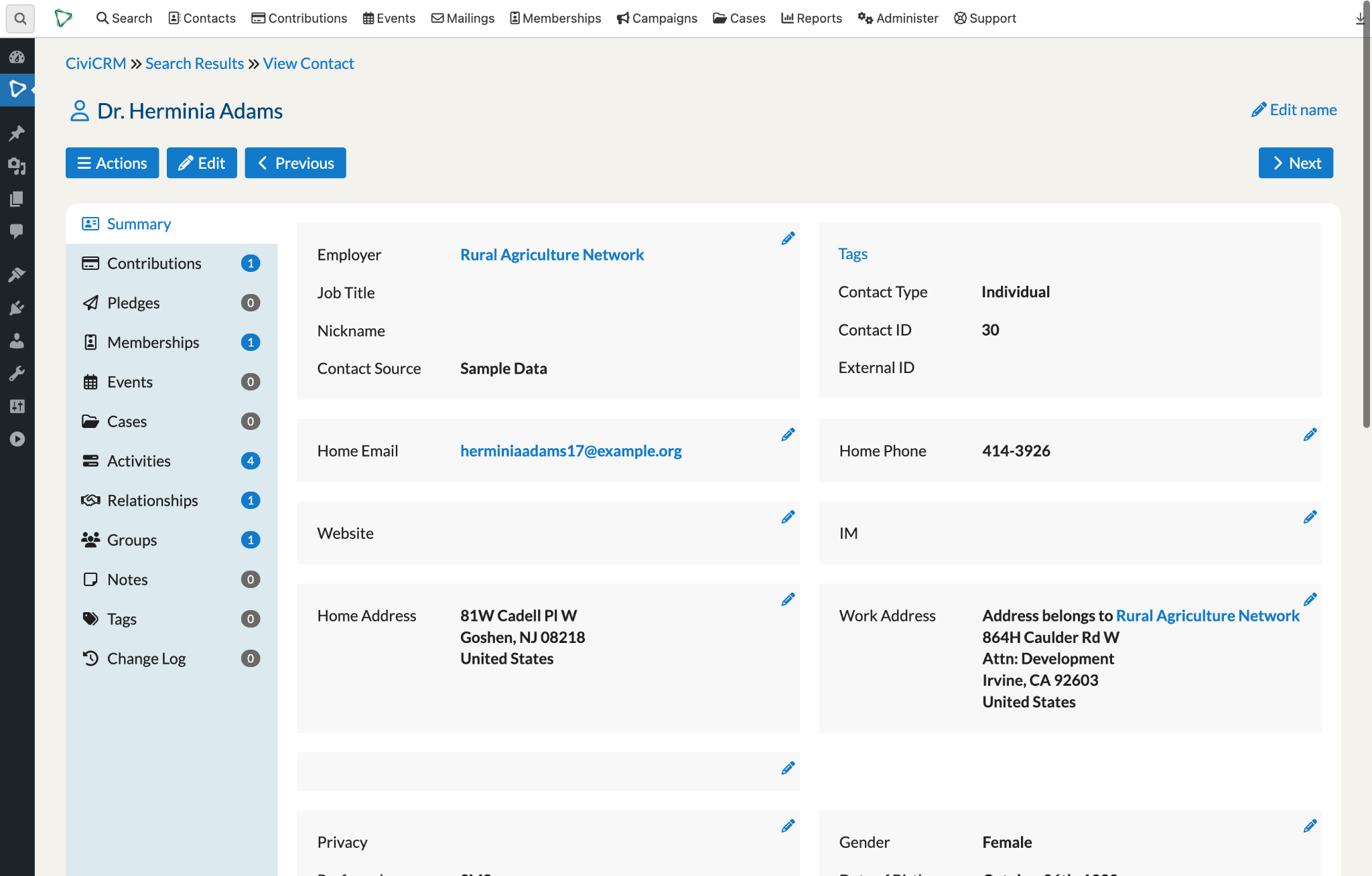Open the Contacts menu

(202, 18)
